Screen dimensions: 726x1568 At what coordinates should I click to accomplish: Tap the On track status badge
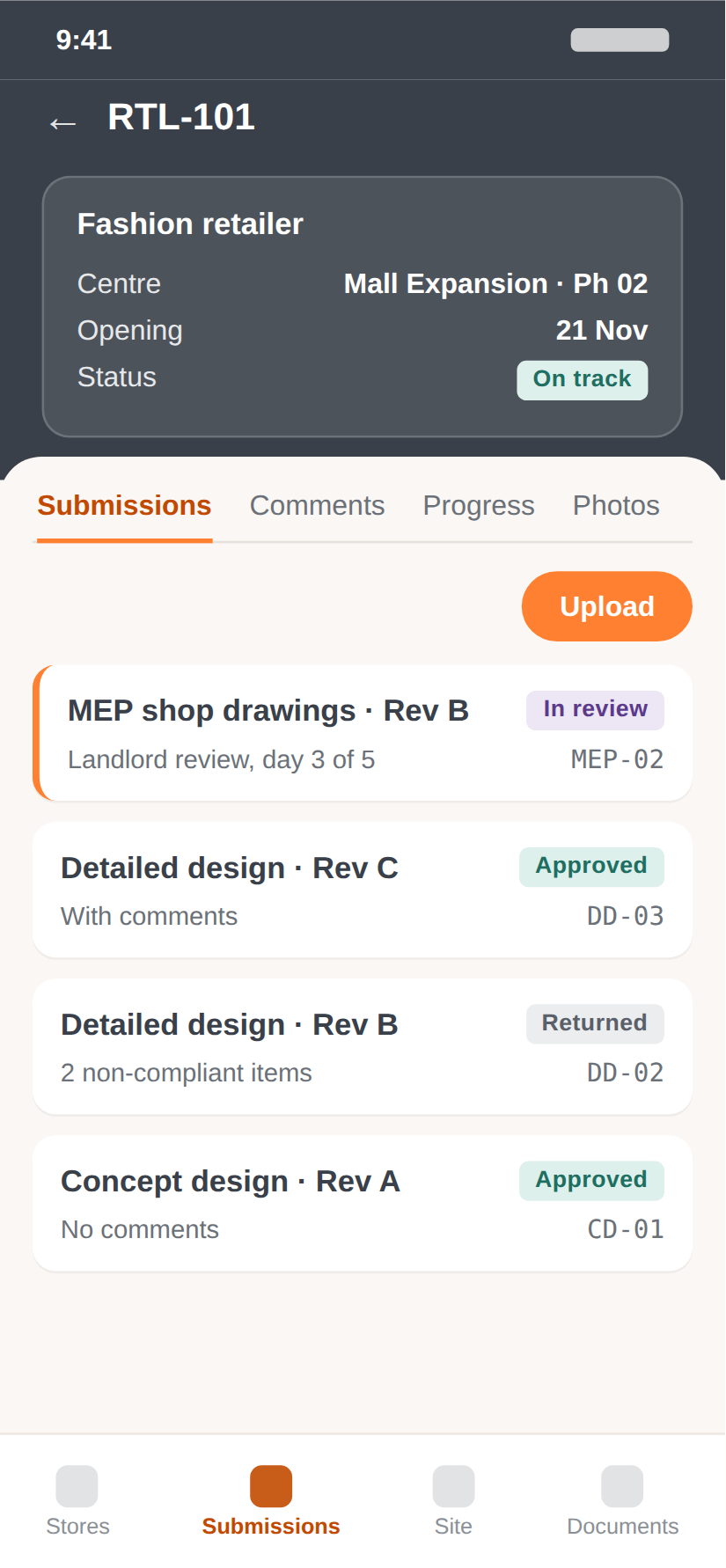tap(583, 380)
